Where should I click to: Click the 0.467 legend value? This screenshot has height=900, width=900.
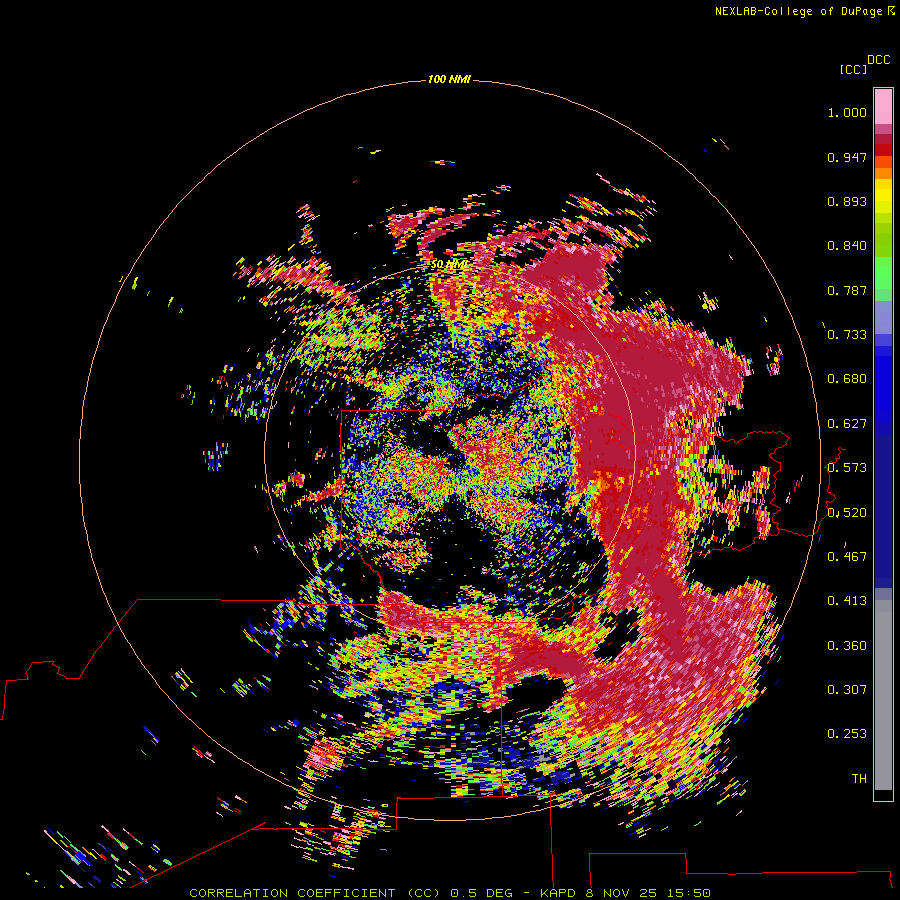tap(847, 557)
